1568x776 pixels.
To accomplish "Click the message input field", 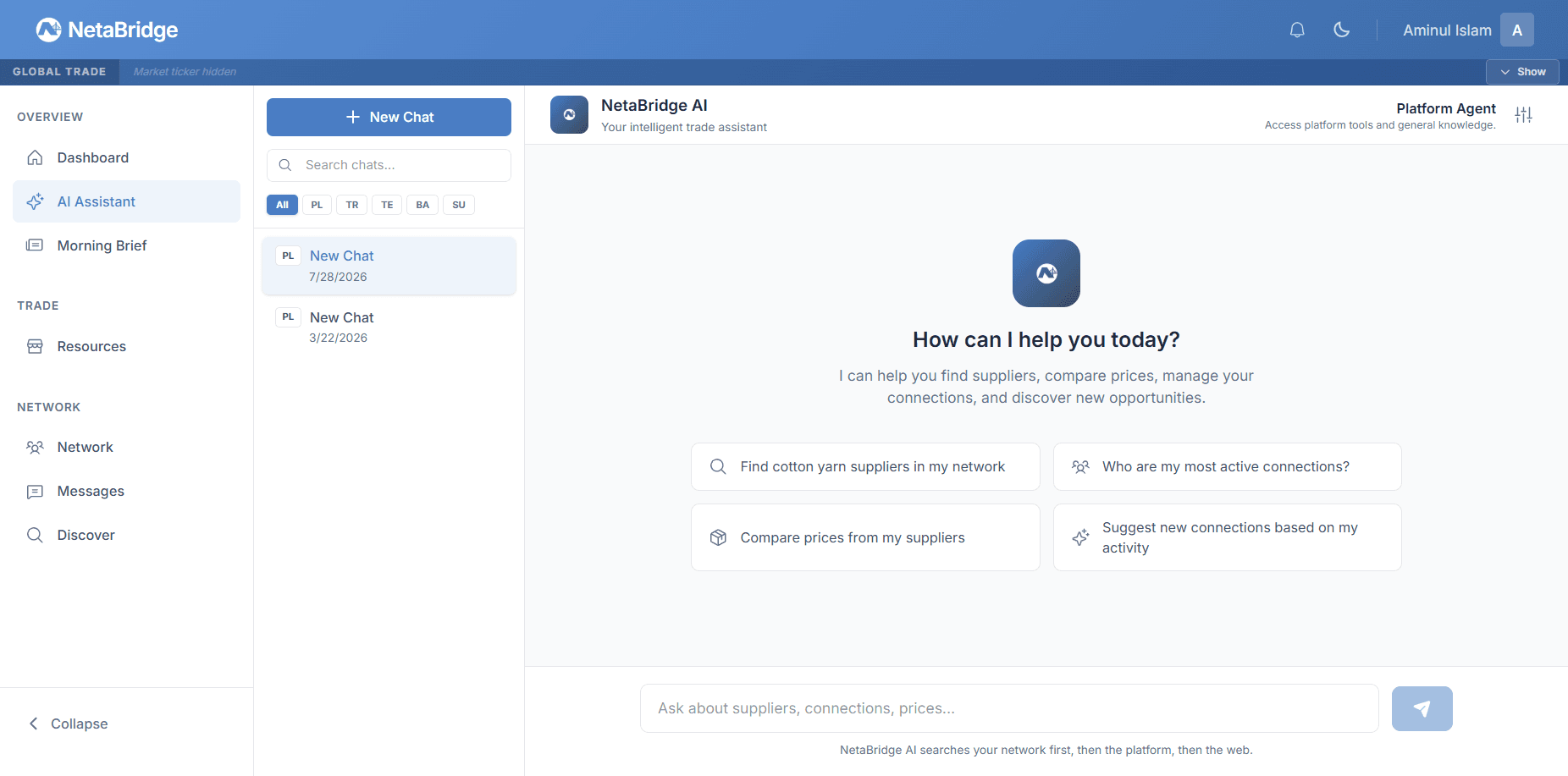I will tap(1009, 708).
